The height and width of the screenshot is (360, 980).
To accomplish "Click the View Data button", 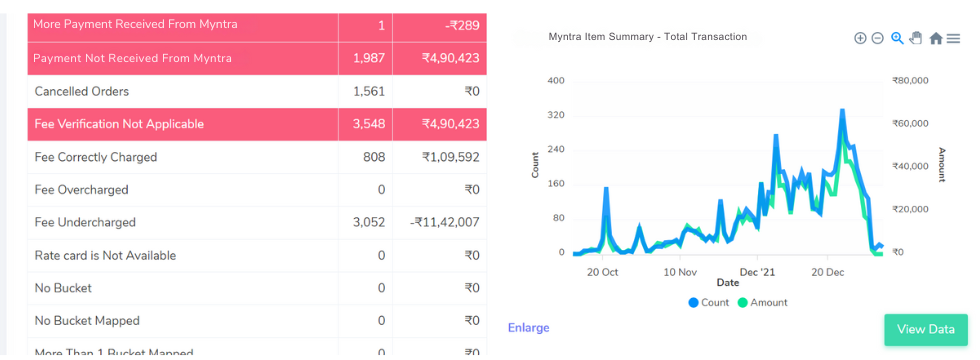I will tap(926, 329).
